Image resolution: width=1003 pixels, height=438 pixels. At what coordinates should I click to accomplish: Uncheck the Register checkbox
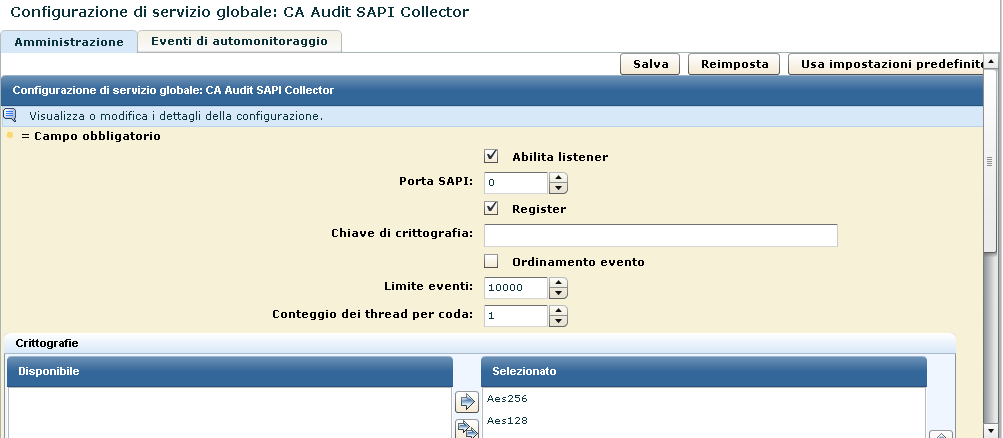[x=491, y=209]
